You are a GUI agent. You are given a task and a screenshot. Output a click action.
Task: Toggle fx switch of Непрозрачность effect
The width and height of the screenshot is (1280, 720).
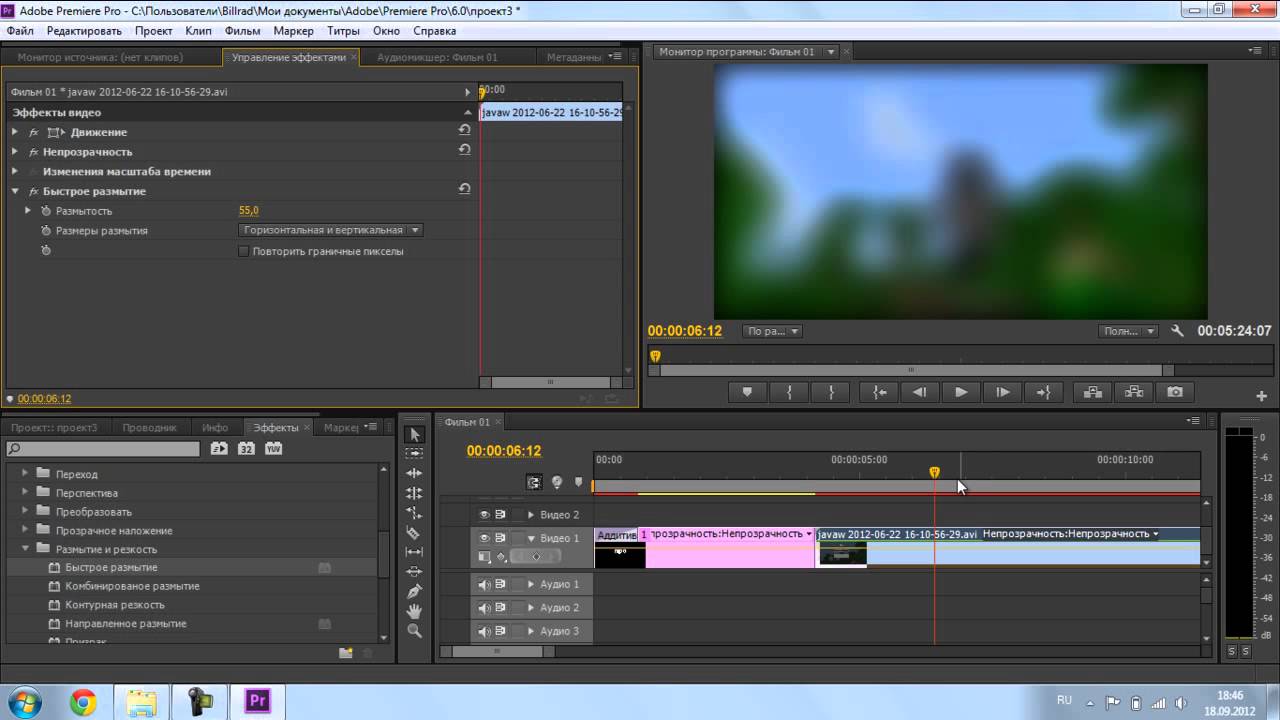tap(33, 152)
